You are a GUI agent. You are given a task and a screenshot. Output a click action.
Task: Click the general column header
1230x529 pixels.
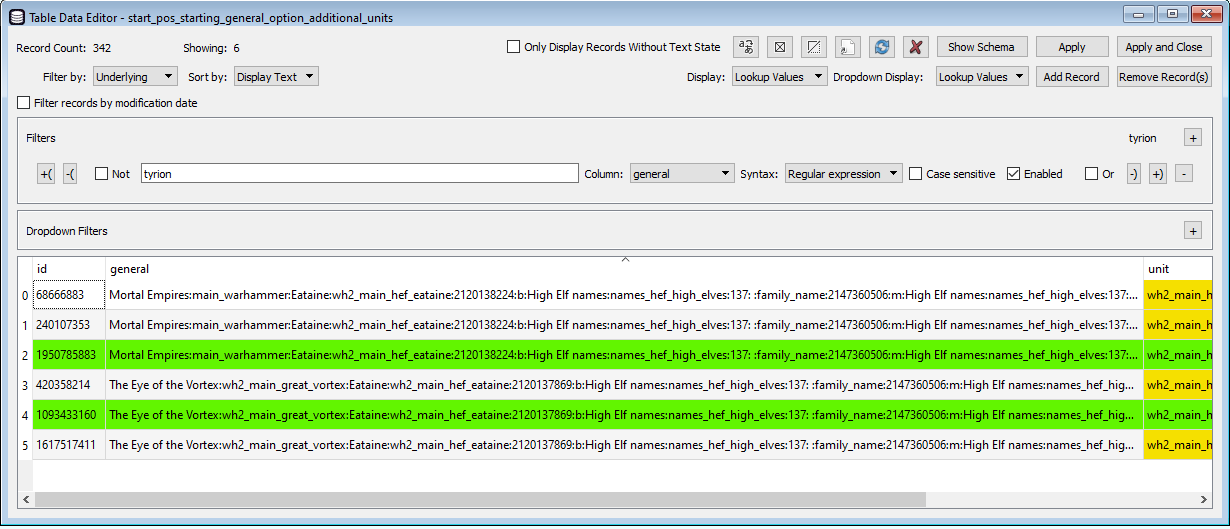coord(624,269)
